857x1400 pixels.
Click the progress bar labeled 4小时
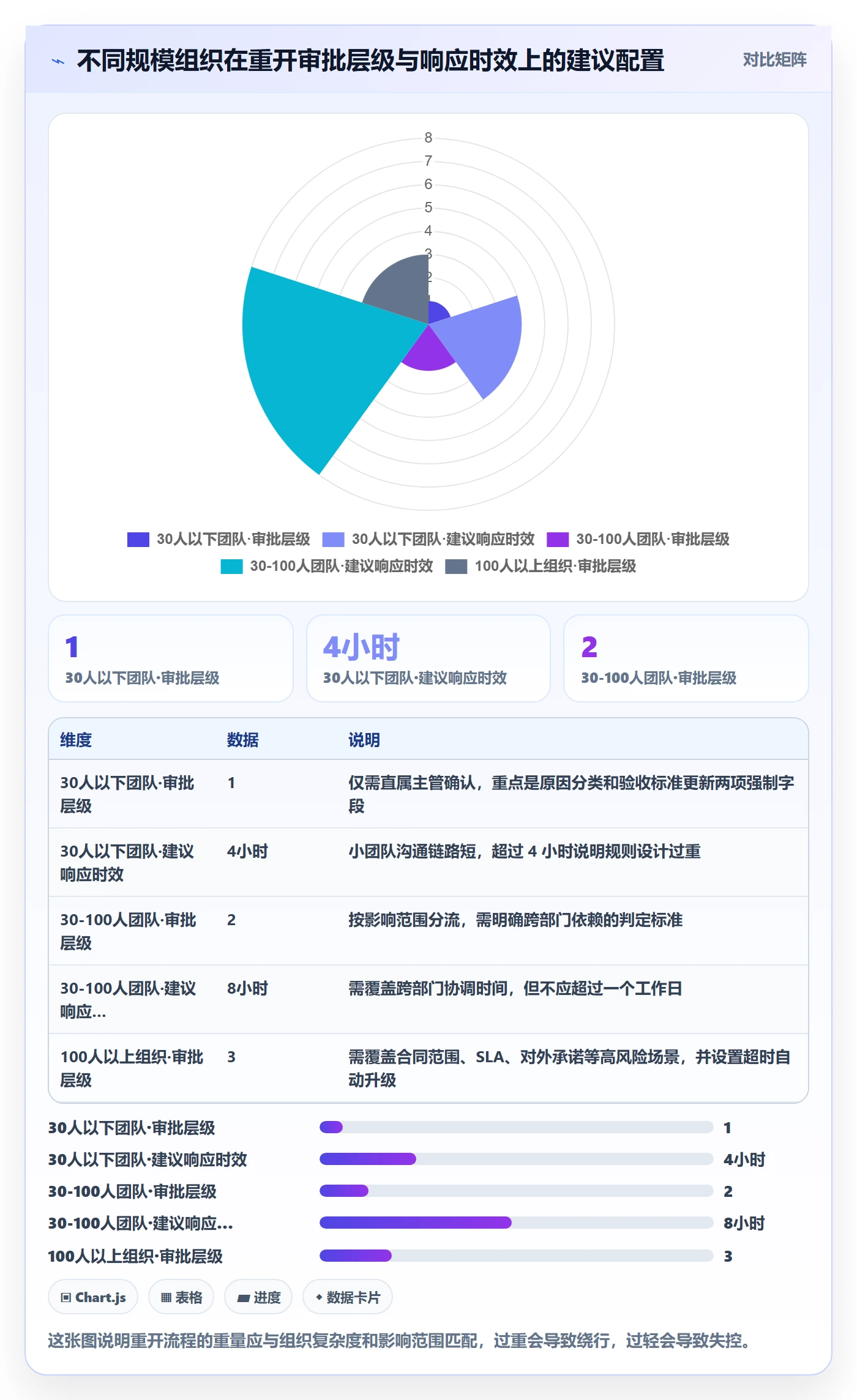coord(517,1159)
